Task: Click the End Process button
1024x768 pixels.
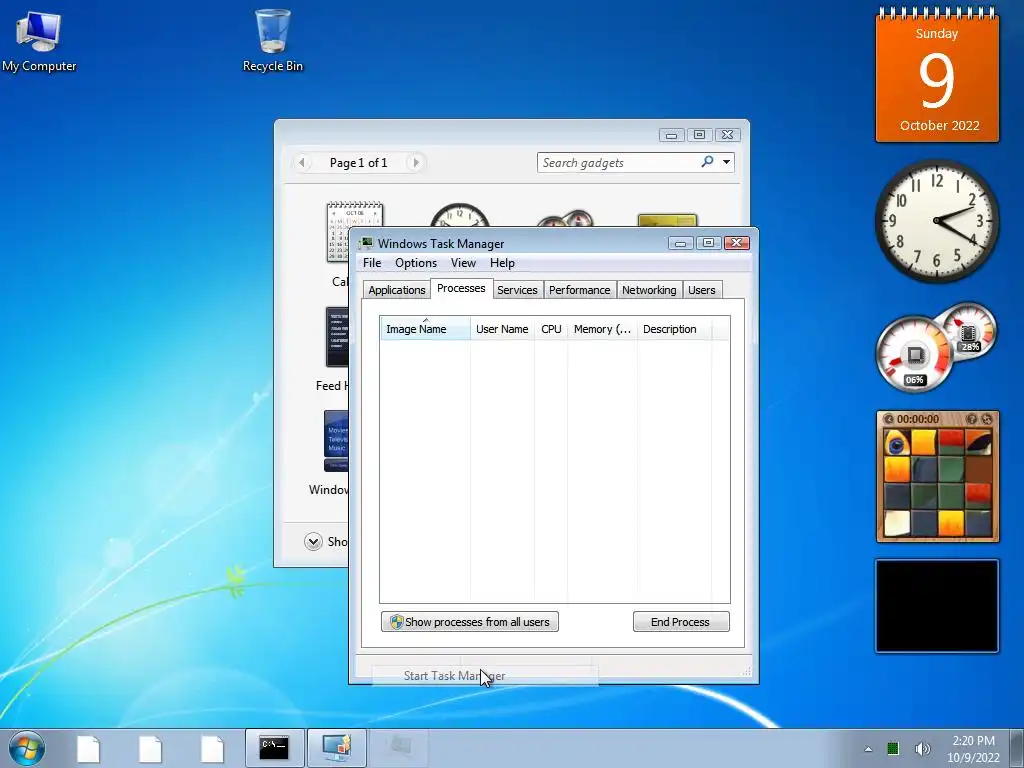Action: 681,622
